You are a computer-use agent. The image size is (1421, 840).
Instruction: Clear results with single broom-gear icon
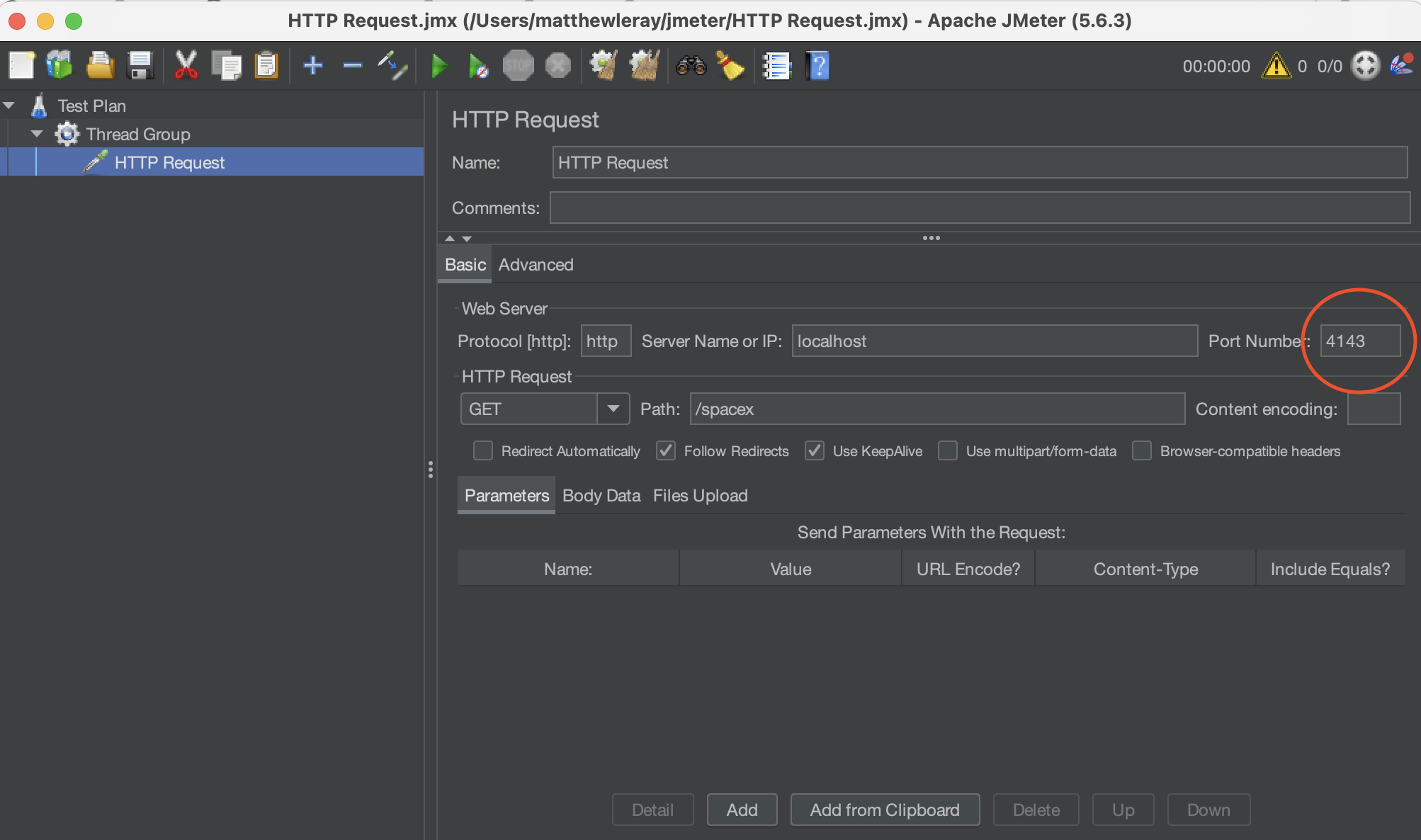(x=604, y=66)
